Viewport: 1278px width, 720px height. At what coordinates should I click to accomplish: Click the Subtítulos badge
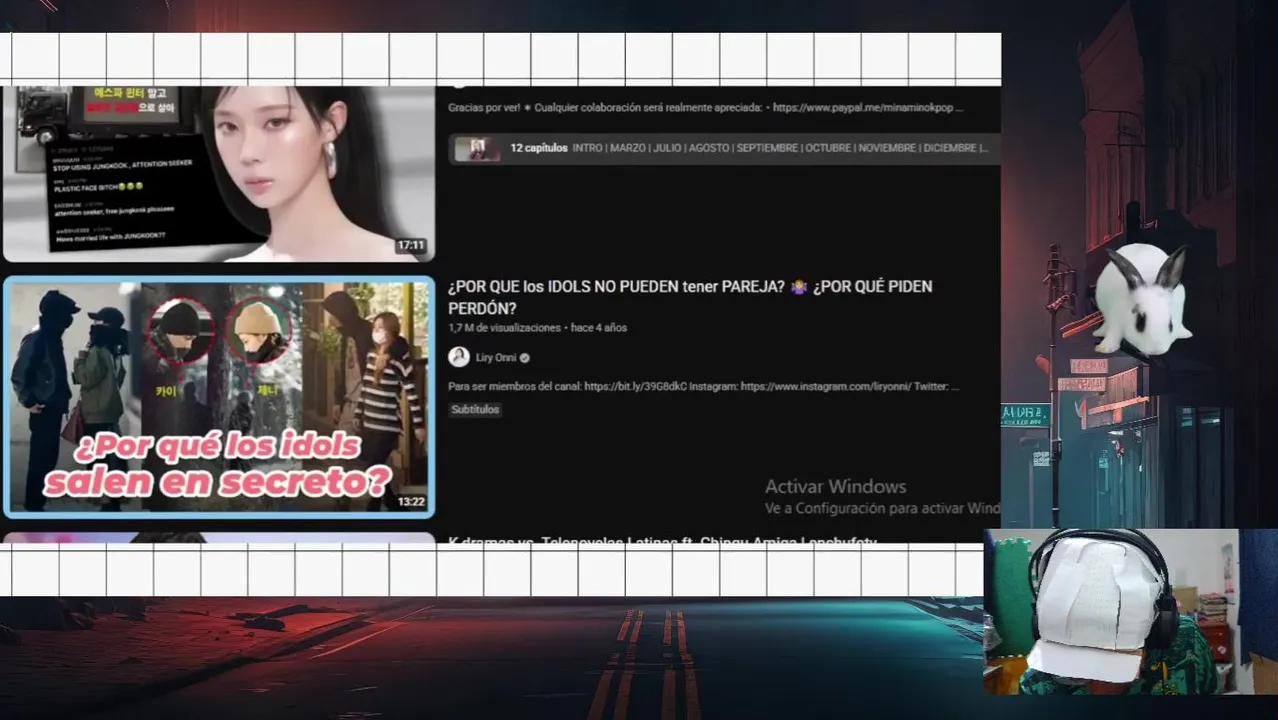coord(475,409)
